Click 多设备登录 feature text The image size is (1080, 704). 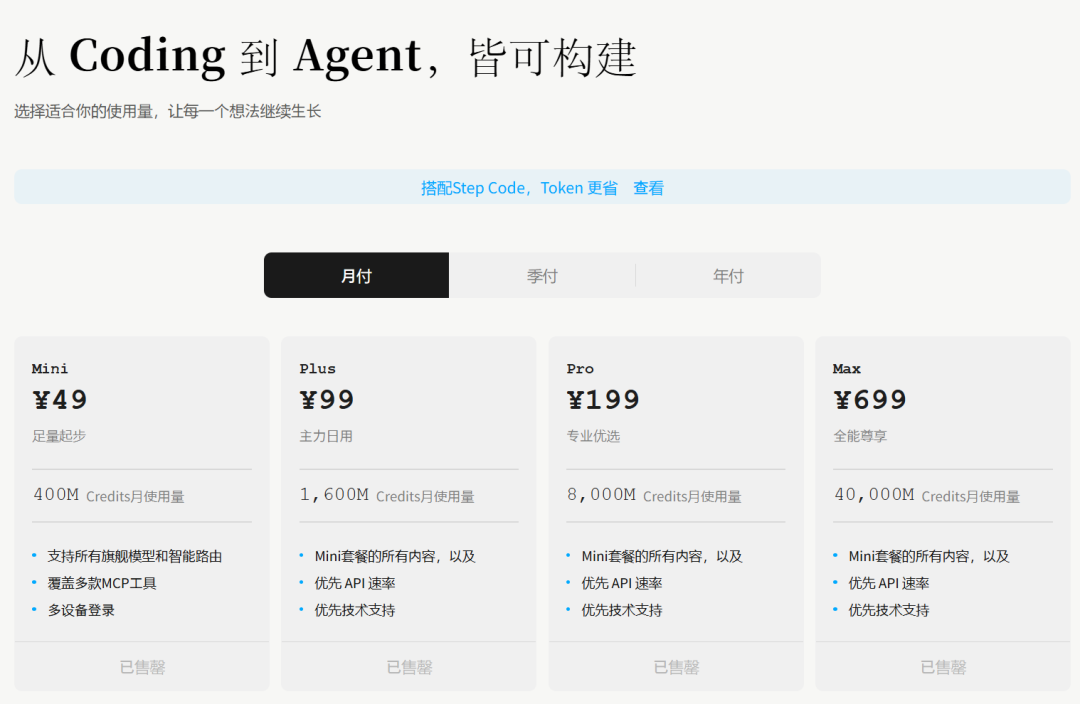coord(81,610)
